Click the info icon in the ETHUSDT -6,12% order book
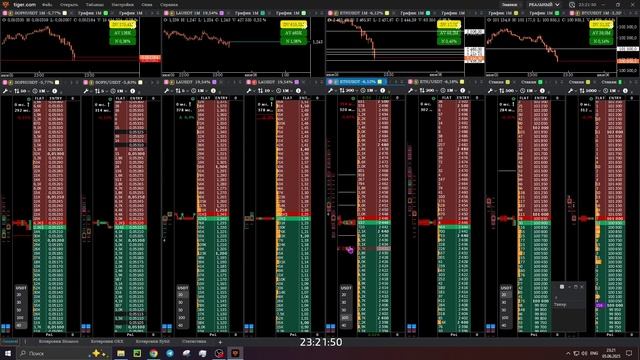This screenshot has width=640, height=360. [382, 91]
